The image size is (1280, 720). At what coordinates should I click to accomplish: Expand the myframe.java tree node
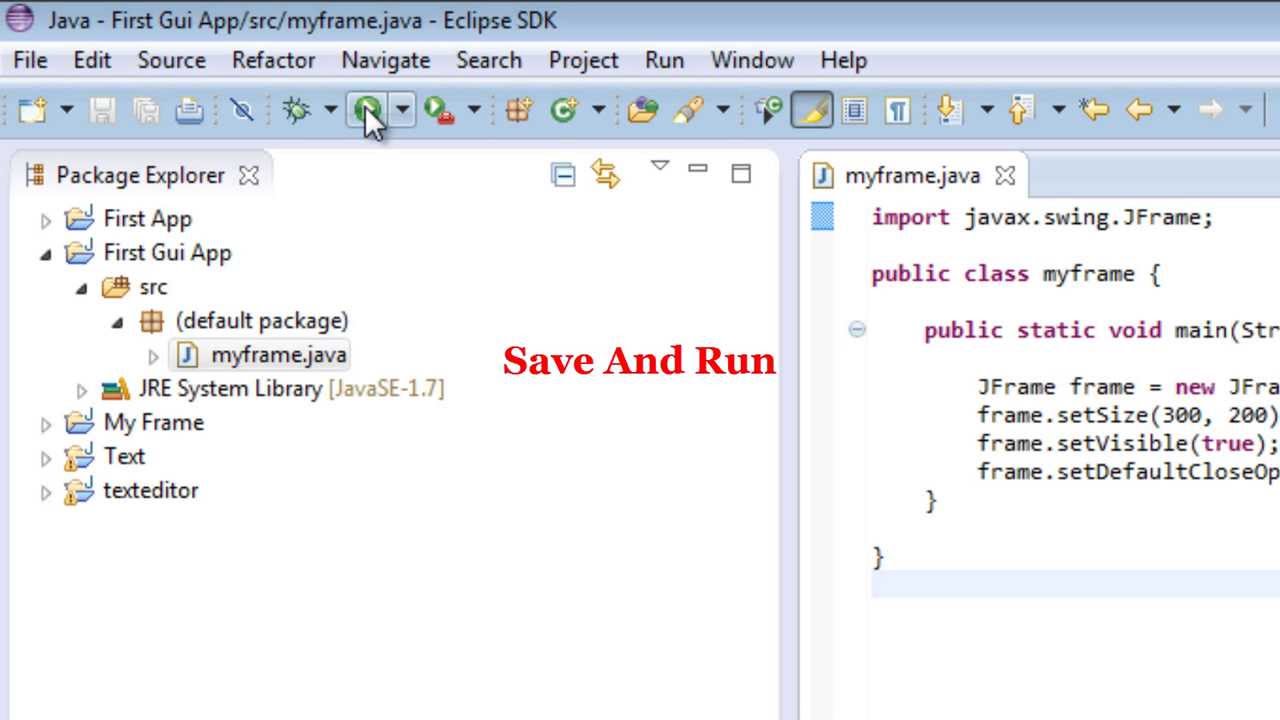153,356
